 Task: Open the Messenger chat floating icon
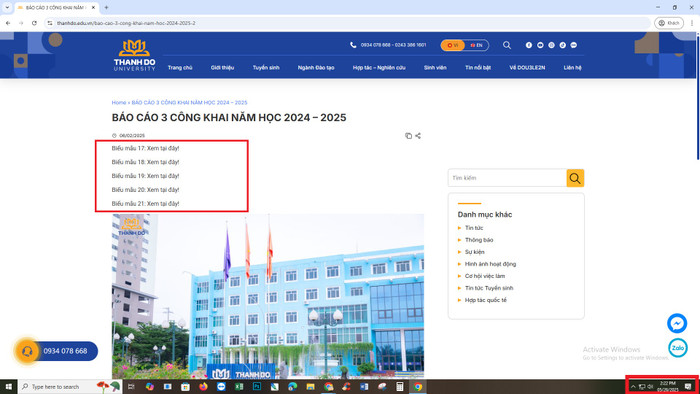[677, 323]
